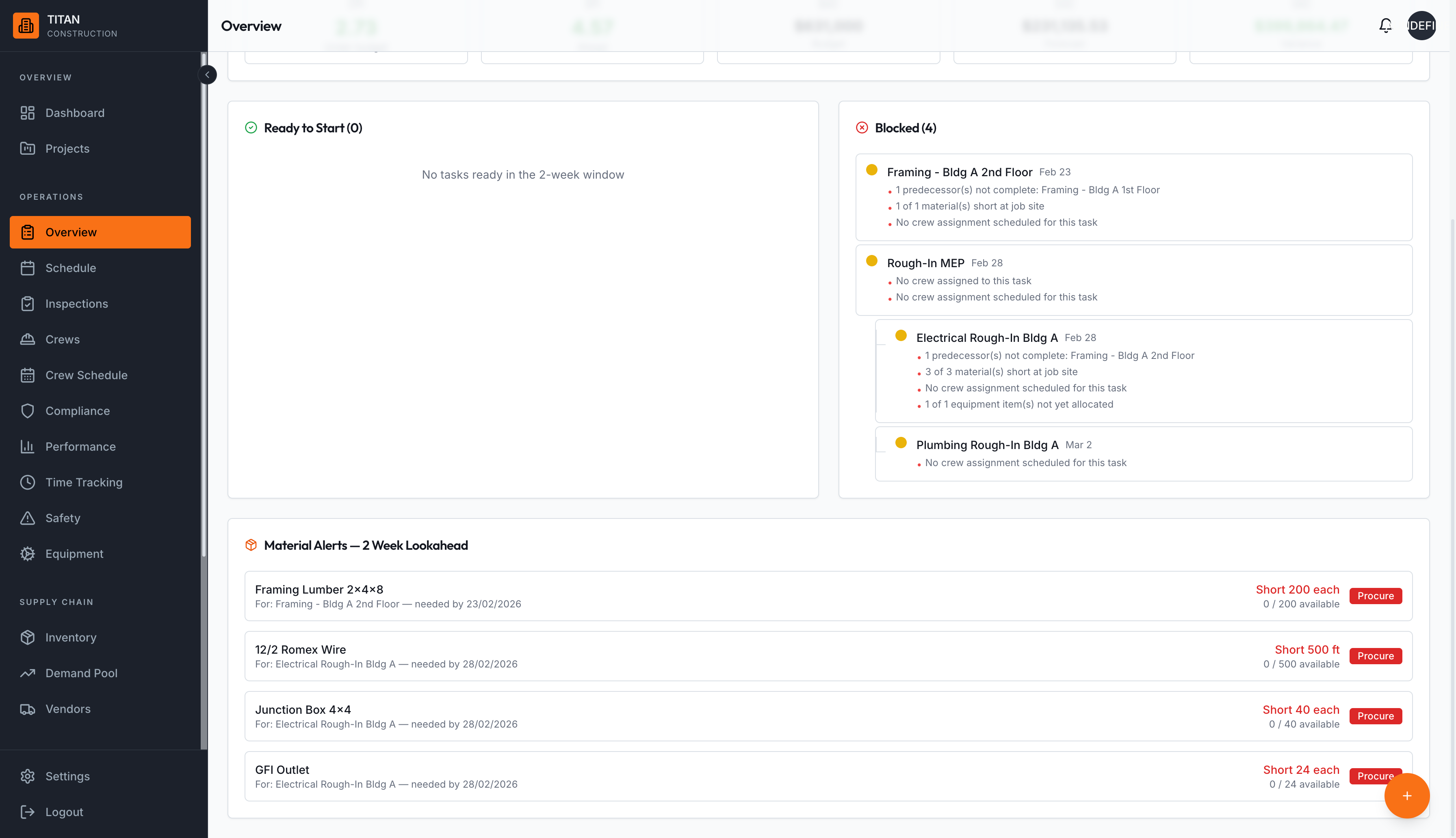Image resolution: width=1456 pixels, height=838 pixels.
Task: Collapse the sidebar with the chevron button
Action: pos(207,75)
